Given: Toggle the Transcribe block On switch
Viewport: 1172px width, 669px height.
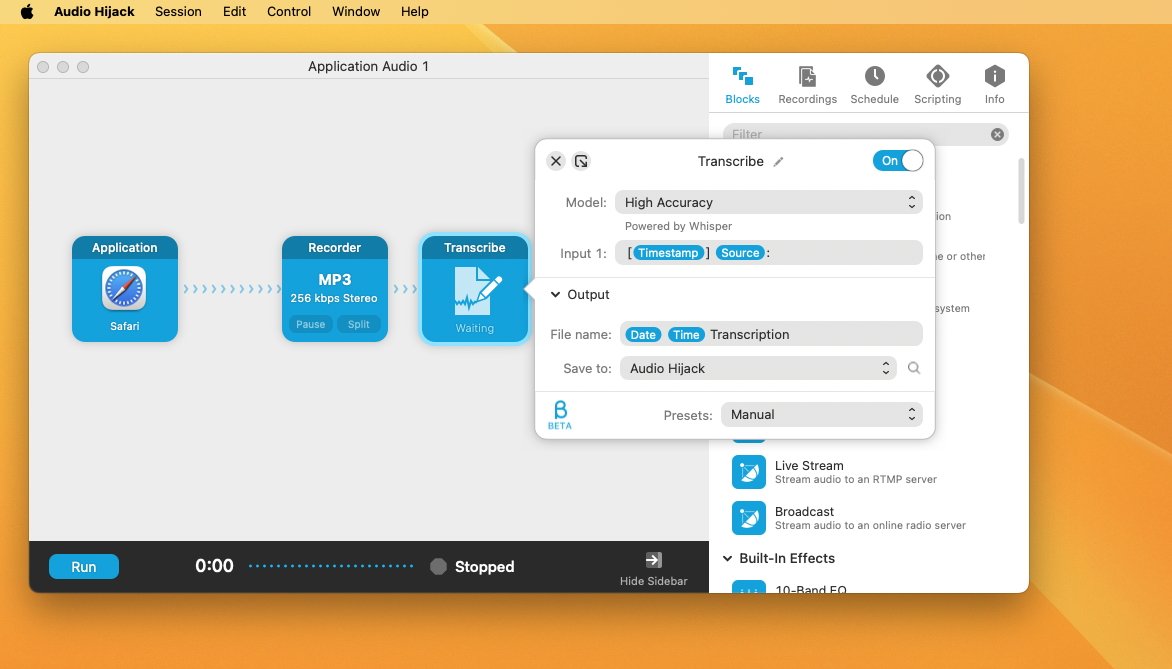Looking at the screenshot, I should pyautogui.click(x=897, y=161).
